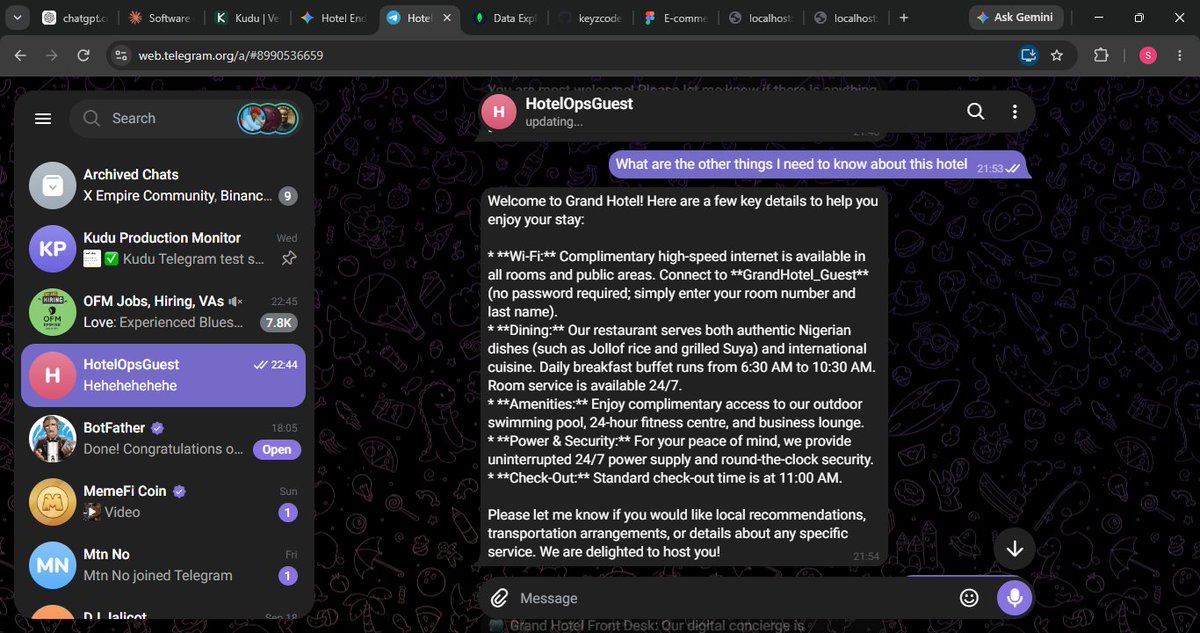Open the BotFather chat
The height and width of the screenshot is (633, 1200).
point(163,438)
